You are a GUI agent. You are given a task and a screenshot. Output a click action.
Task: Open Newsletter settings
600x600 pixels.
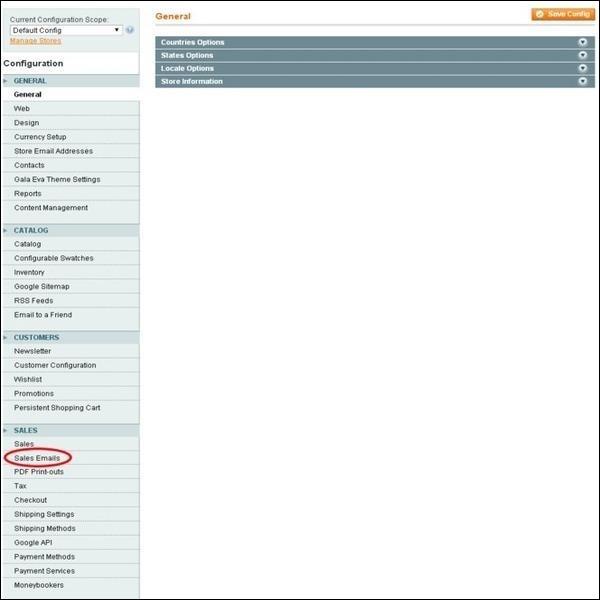pos(32,351)
